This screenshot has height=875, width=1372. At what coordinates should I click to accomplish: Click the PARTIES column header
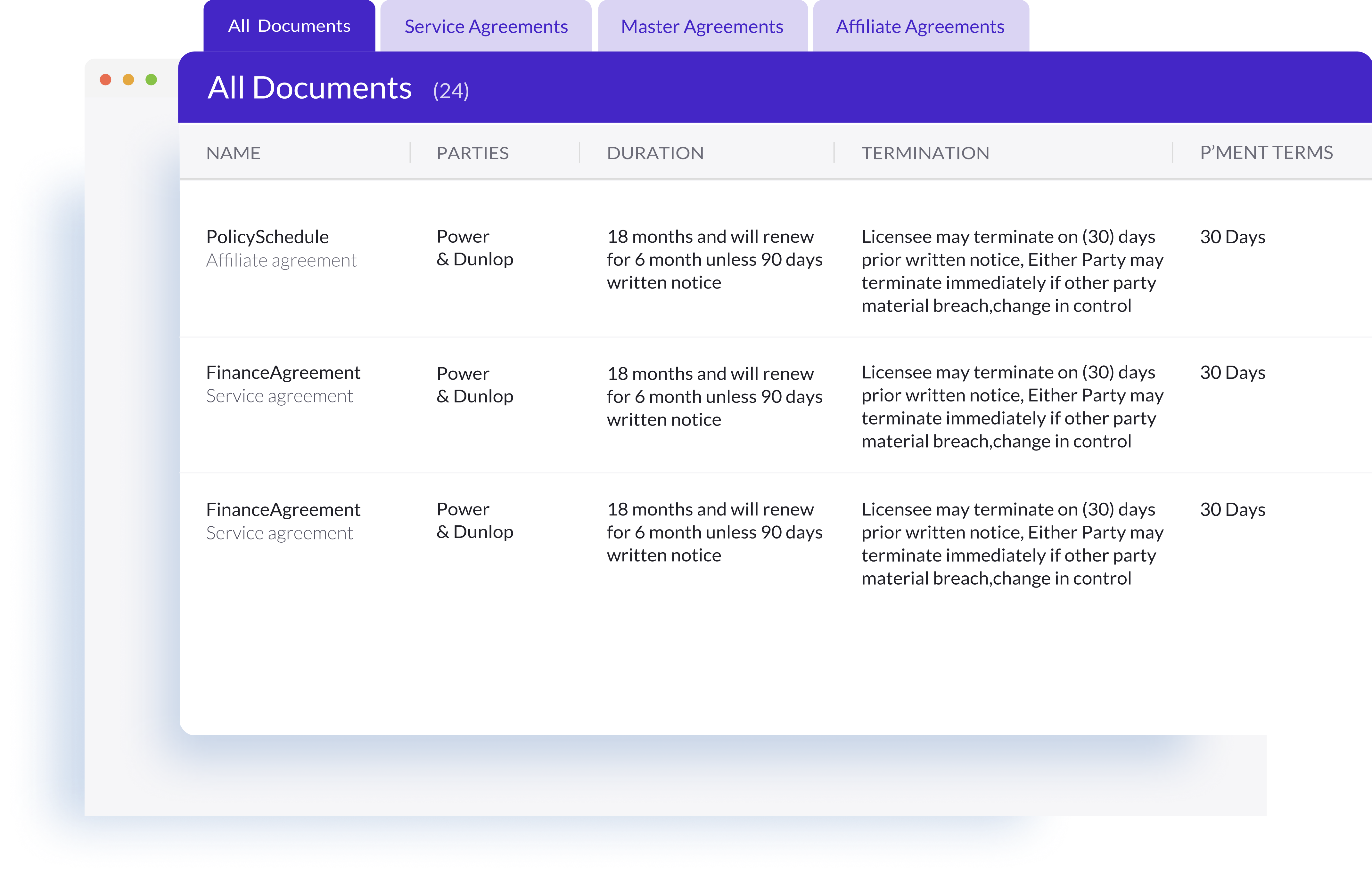(472, 153)
